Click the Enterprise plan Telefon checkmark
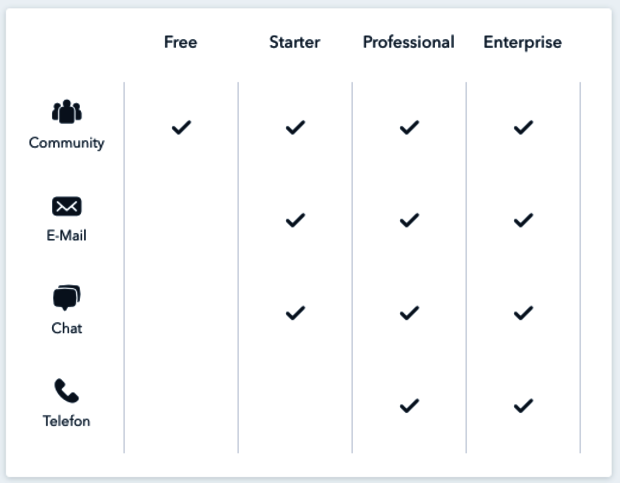 tap(523, 405)
